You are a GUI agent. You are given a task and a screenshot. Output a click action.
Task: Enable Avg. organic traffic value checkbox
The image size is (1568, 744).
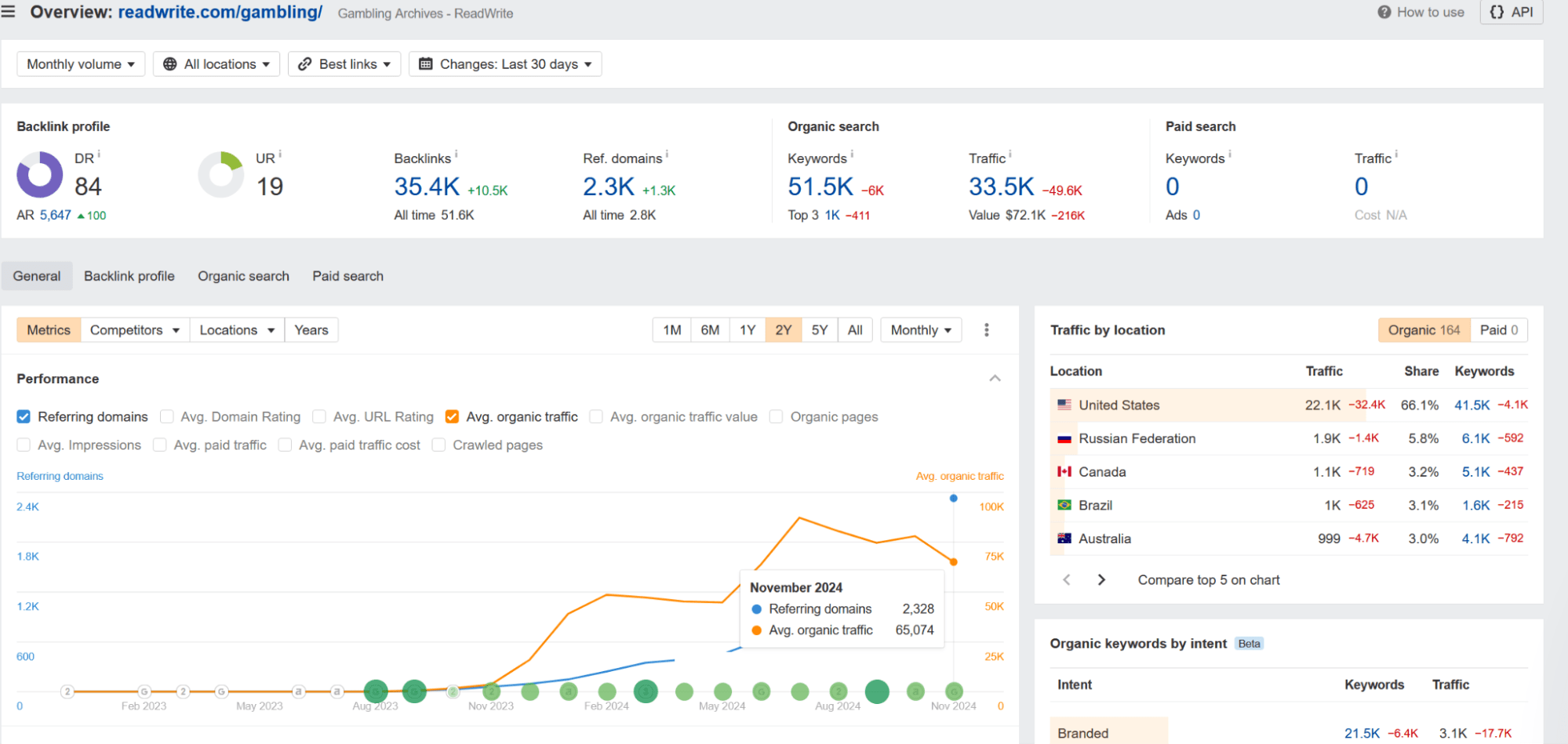pos(596,417)
